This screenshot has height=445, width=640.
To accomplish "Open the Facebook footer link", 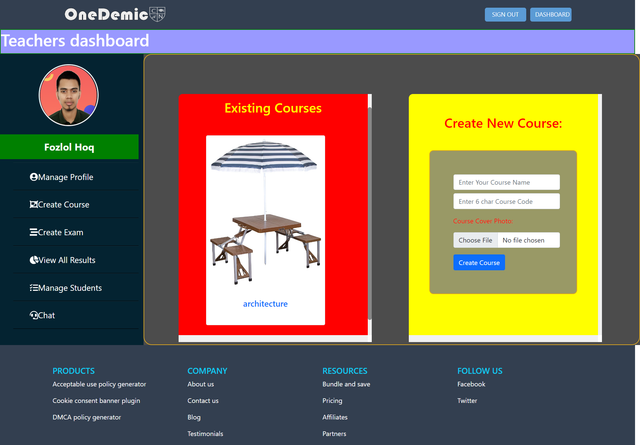I will pyautogui.click(x=471, y=384).
